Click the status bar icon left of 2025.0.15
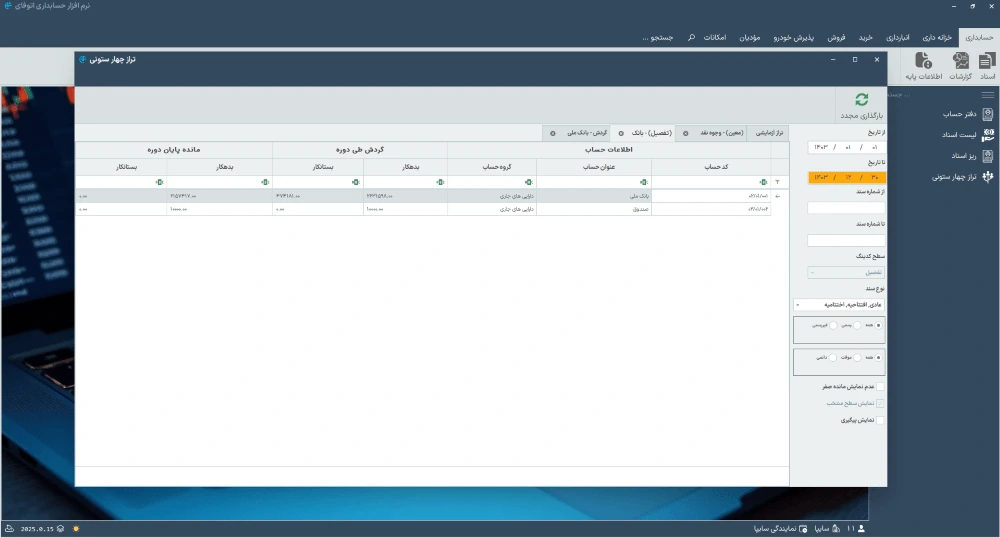The image size is (1000, 538). pyautogui.click(x=10, y=529)
